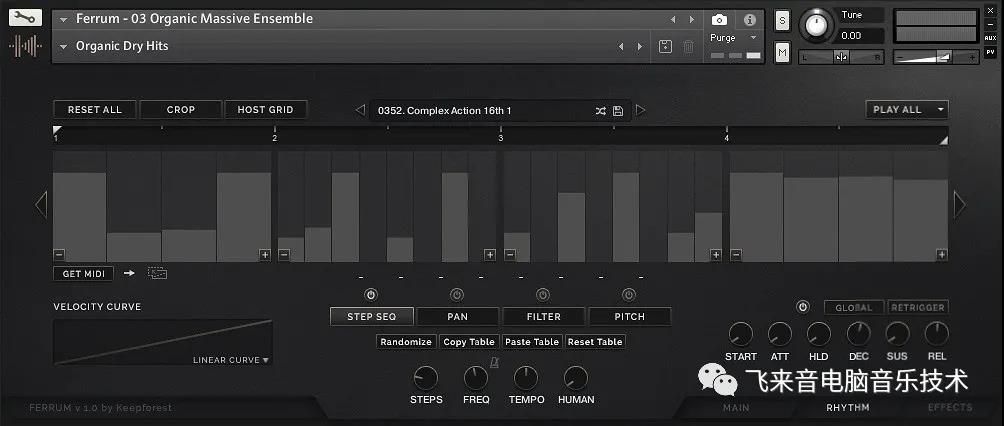The image size is (1004, 426).
Task: Click the stereo pan slider handle
Action: 841,57
